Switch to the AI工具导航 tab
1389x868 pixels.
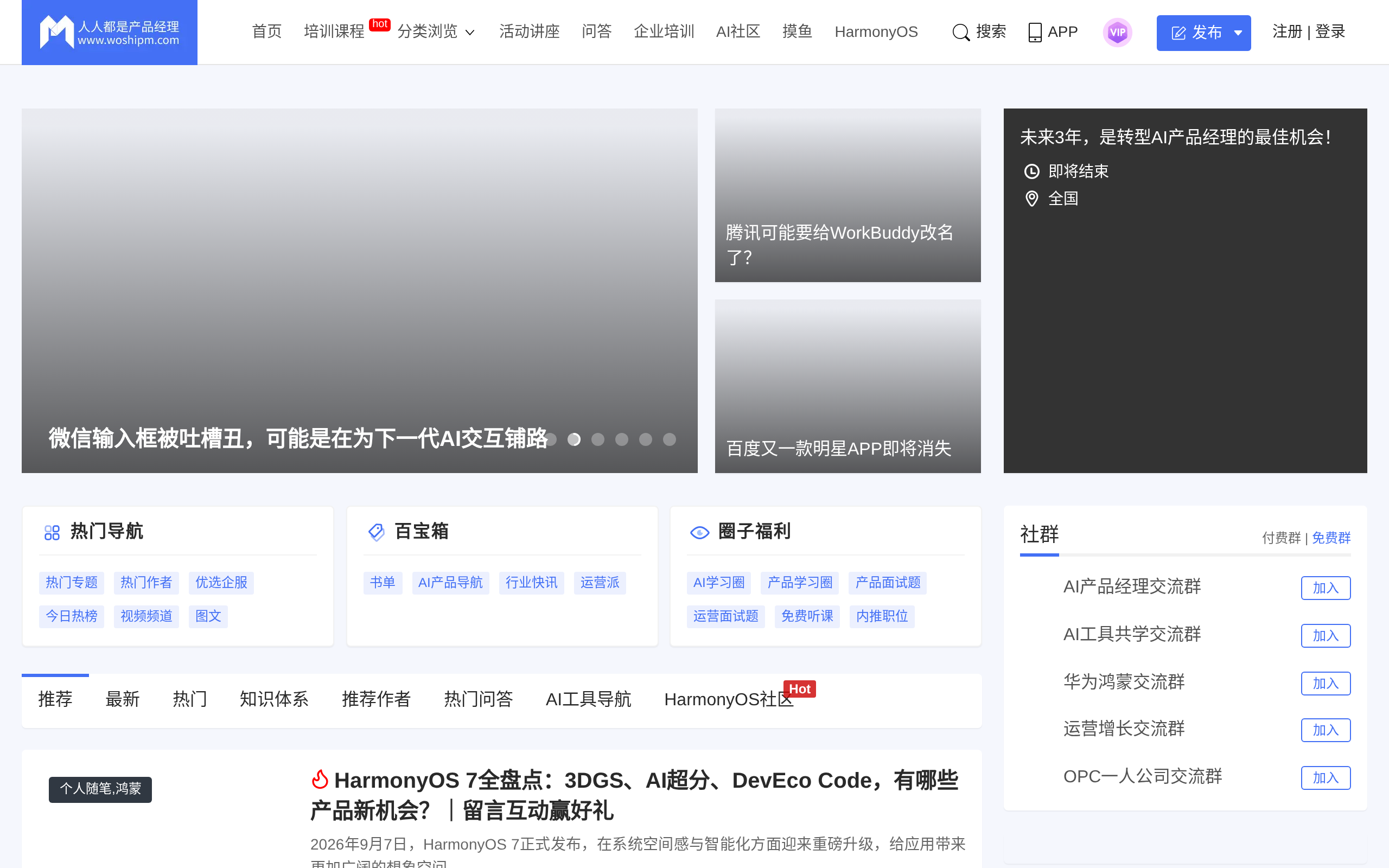point(588,699)
